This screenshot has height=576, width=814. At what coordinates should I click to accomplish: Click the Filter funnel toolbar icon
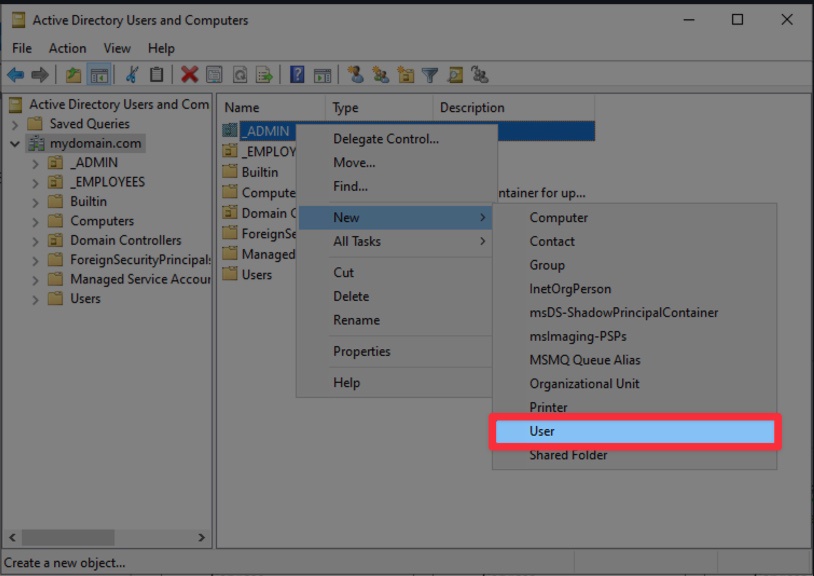430,75
